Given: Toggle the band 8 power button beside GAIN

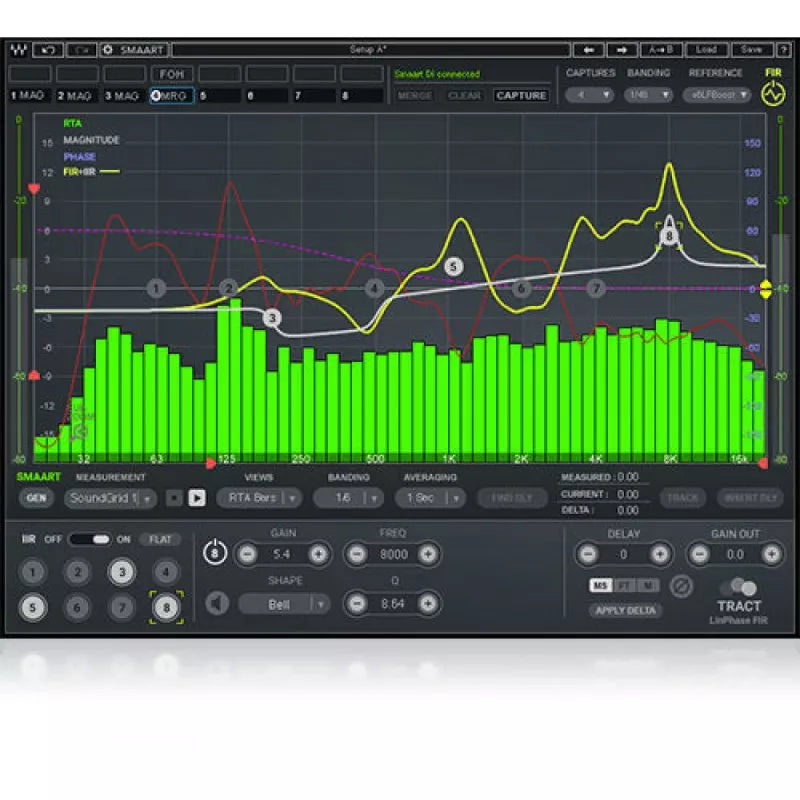Looking at the screenshot, I should coord(215,552).
